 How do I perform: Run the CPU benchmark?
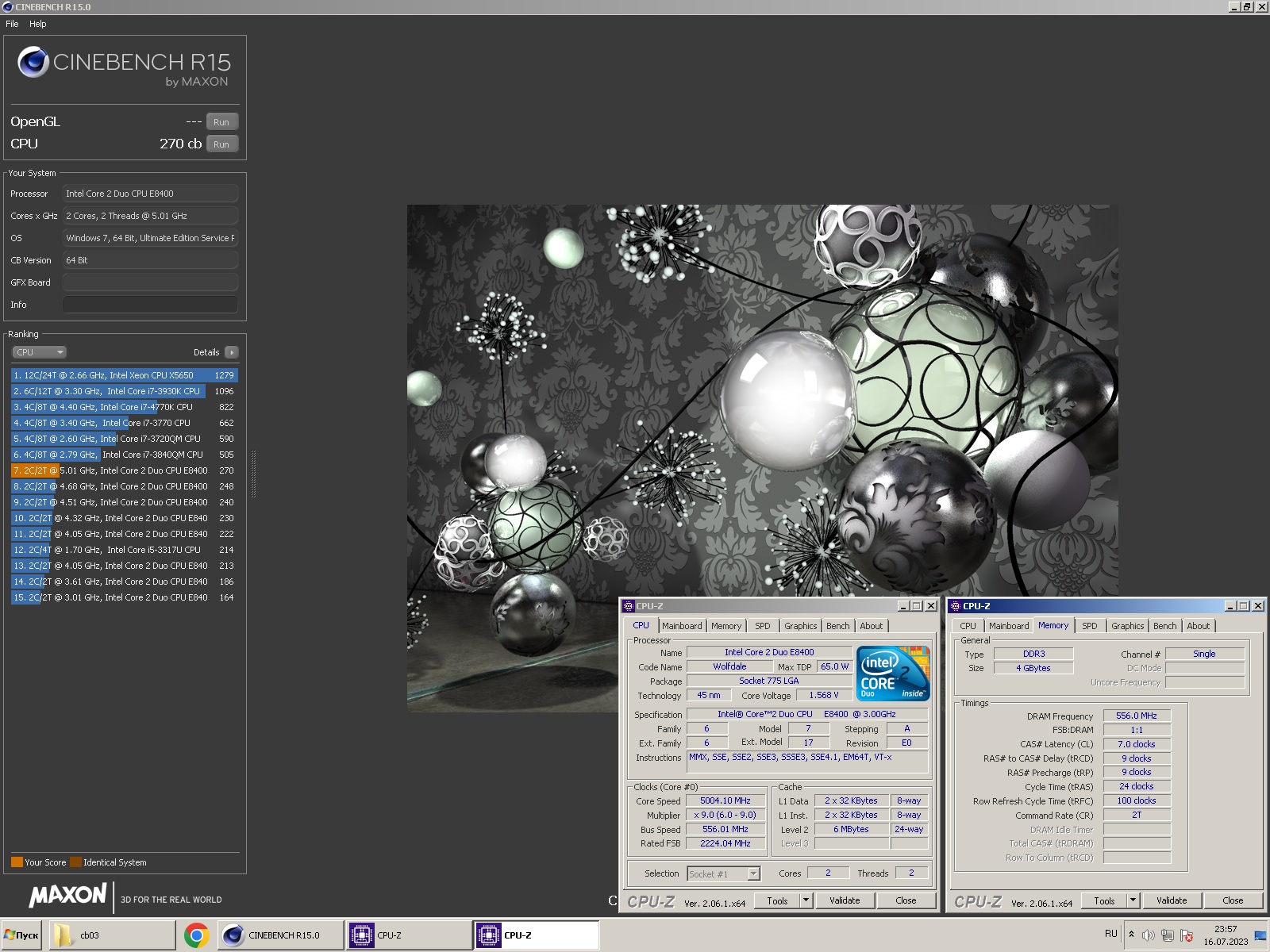pos(221,144)
